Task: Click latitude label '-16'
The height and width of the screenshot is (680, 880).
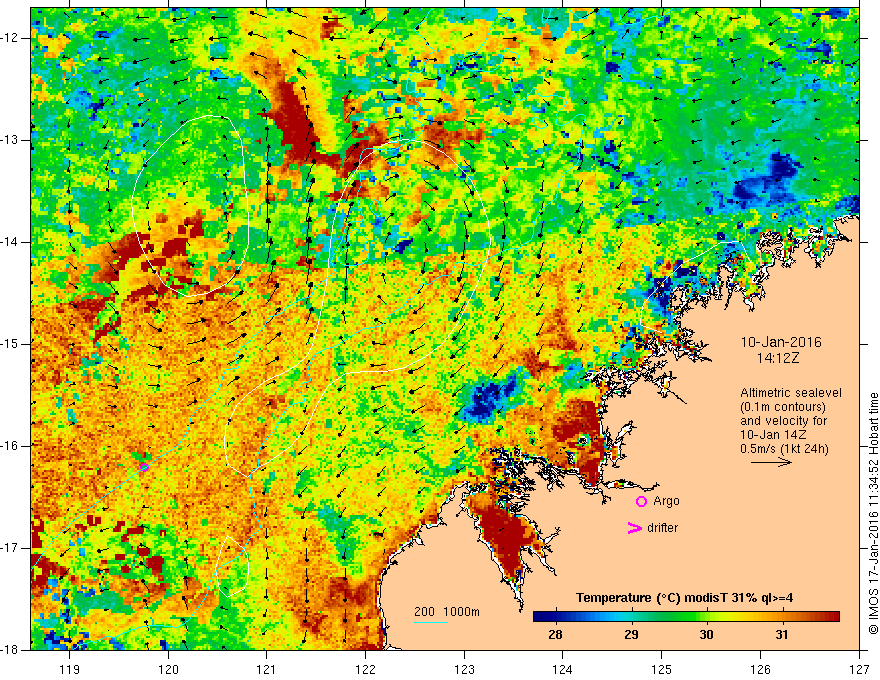Action: click(x=11, y=445)
